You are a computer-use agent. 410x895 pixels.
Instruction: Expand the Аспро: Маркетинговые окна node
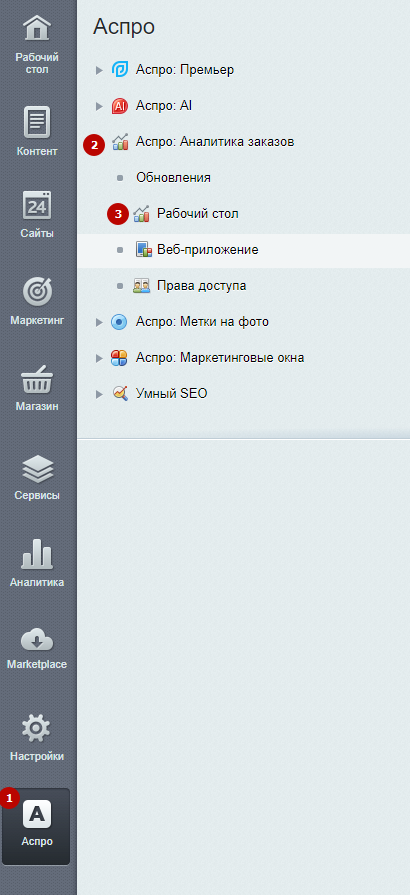coord(99,358)
